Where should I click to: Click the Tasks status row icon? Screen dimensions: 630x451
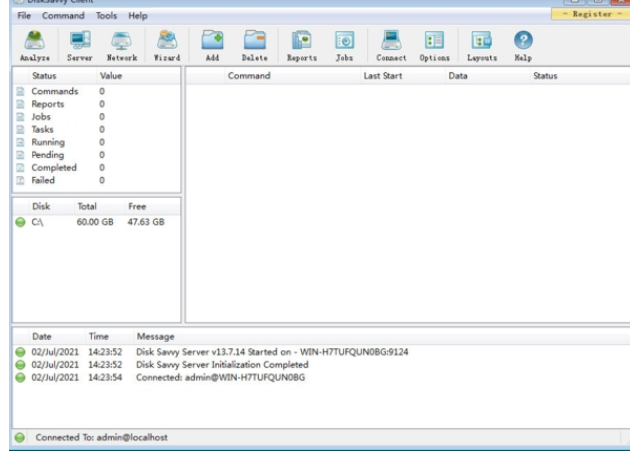click(x=20, y=130)
